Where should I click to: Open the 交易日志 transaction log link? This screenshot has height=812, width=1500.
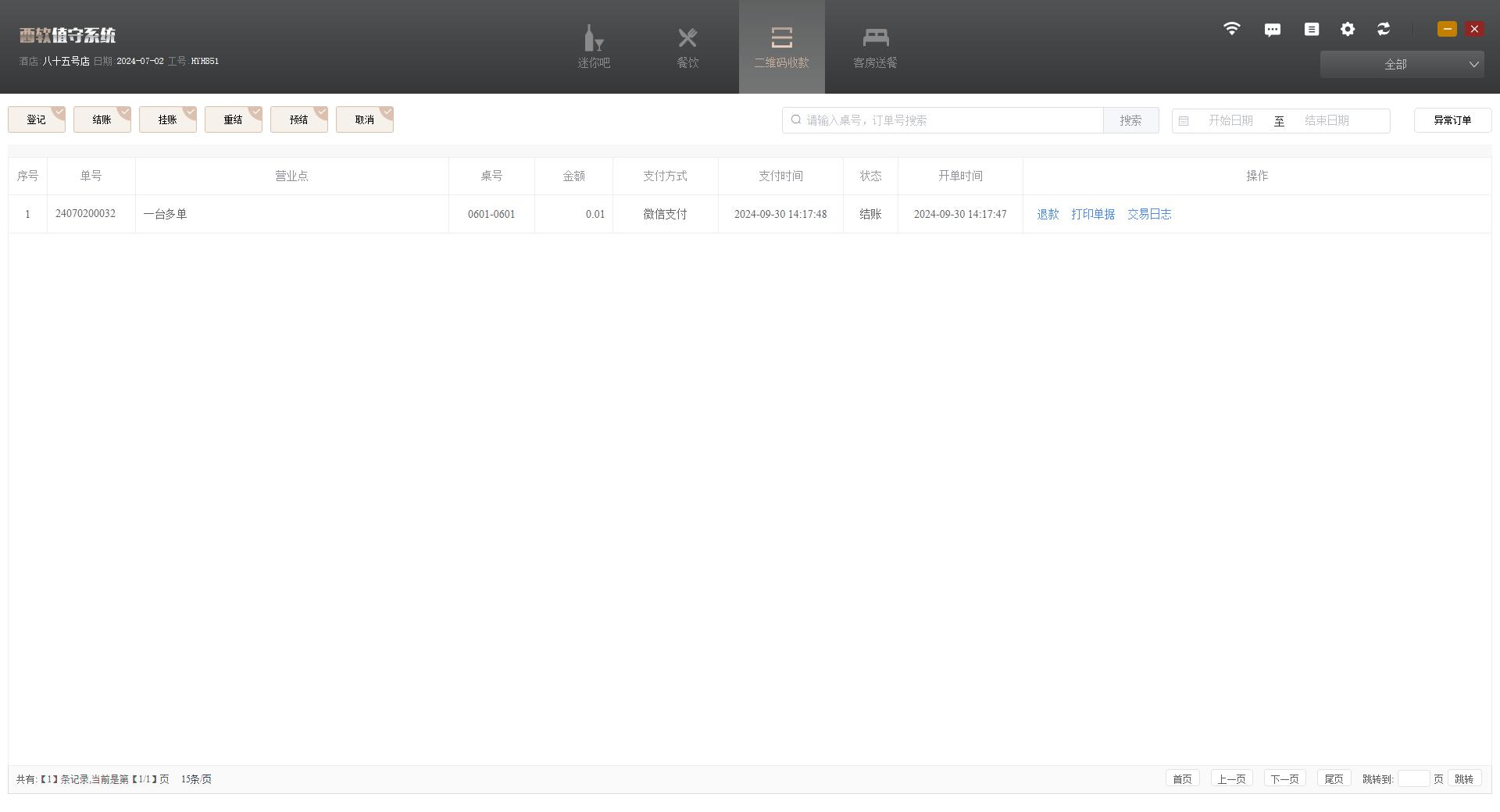click(x=1149, y=214)
